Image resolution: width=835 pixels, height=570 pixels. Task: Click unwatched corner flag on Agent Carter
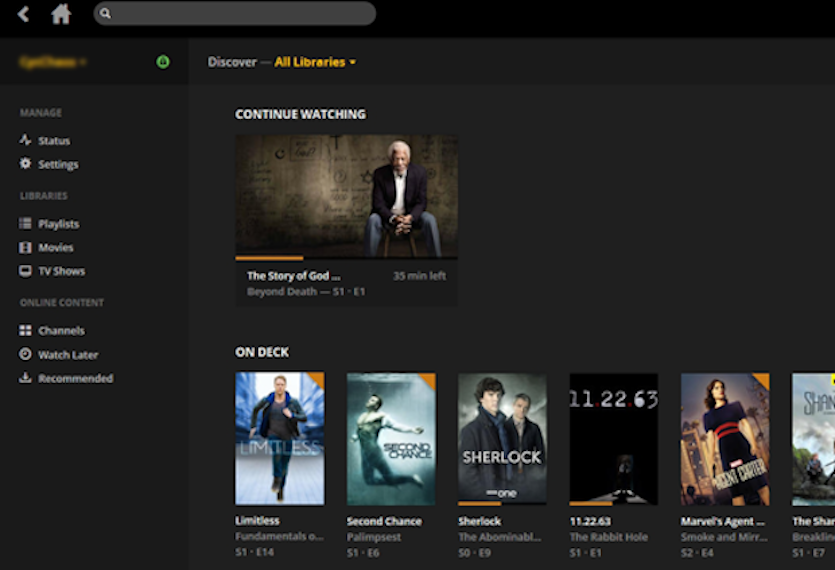coord(763,379)
